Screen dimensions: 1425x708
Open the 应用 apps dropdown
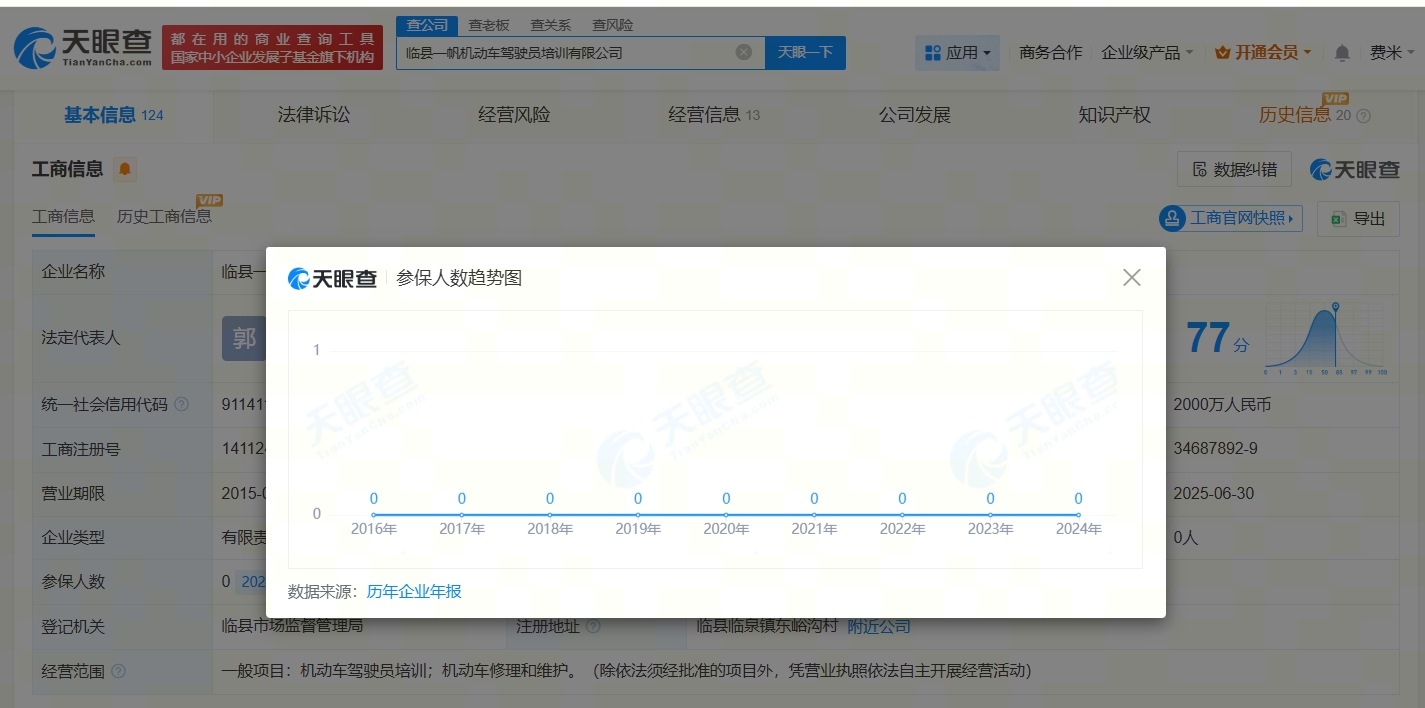pyautogui.click(x=957, y=52)
